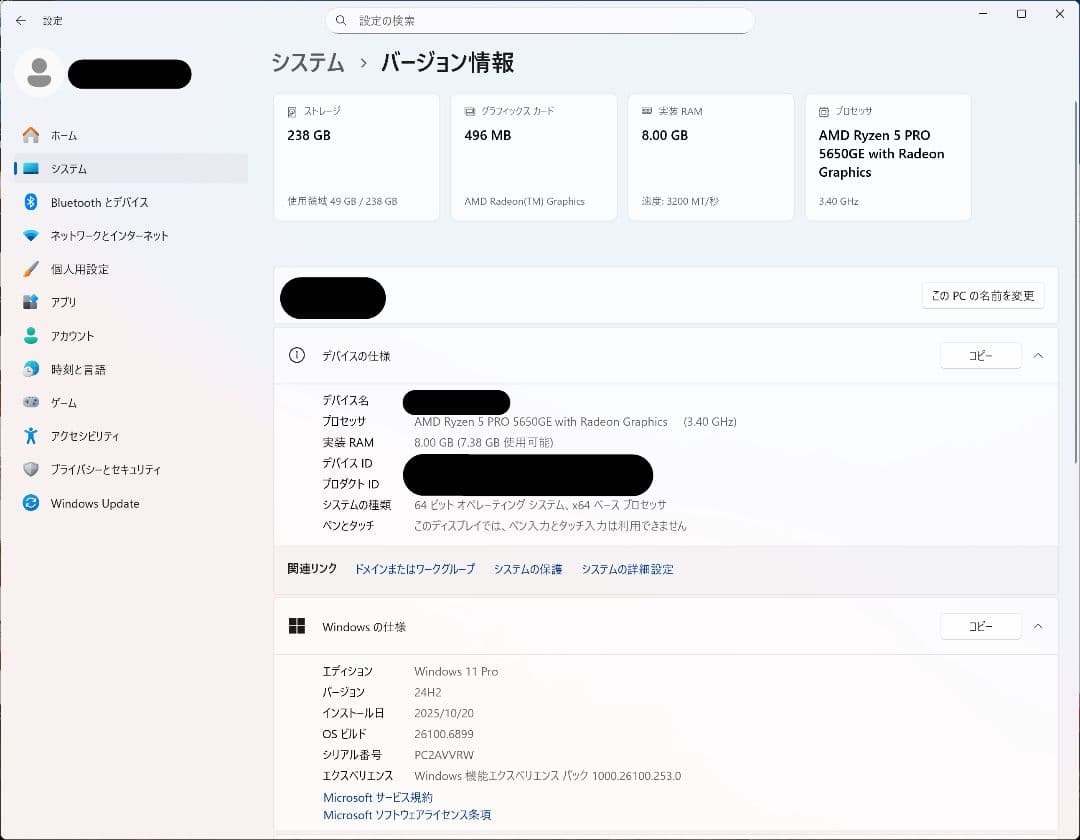Click the この PC の名前を変更 button
The height and width of the screenshot is (840, 1080).
click(983, 295)
